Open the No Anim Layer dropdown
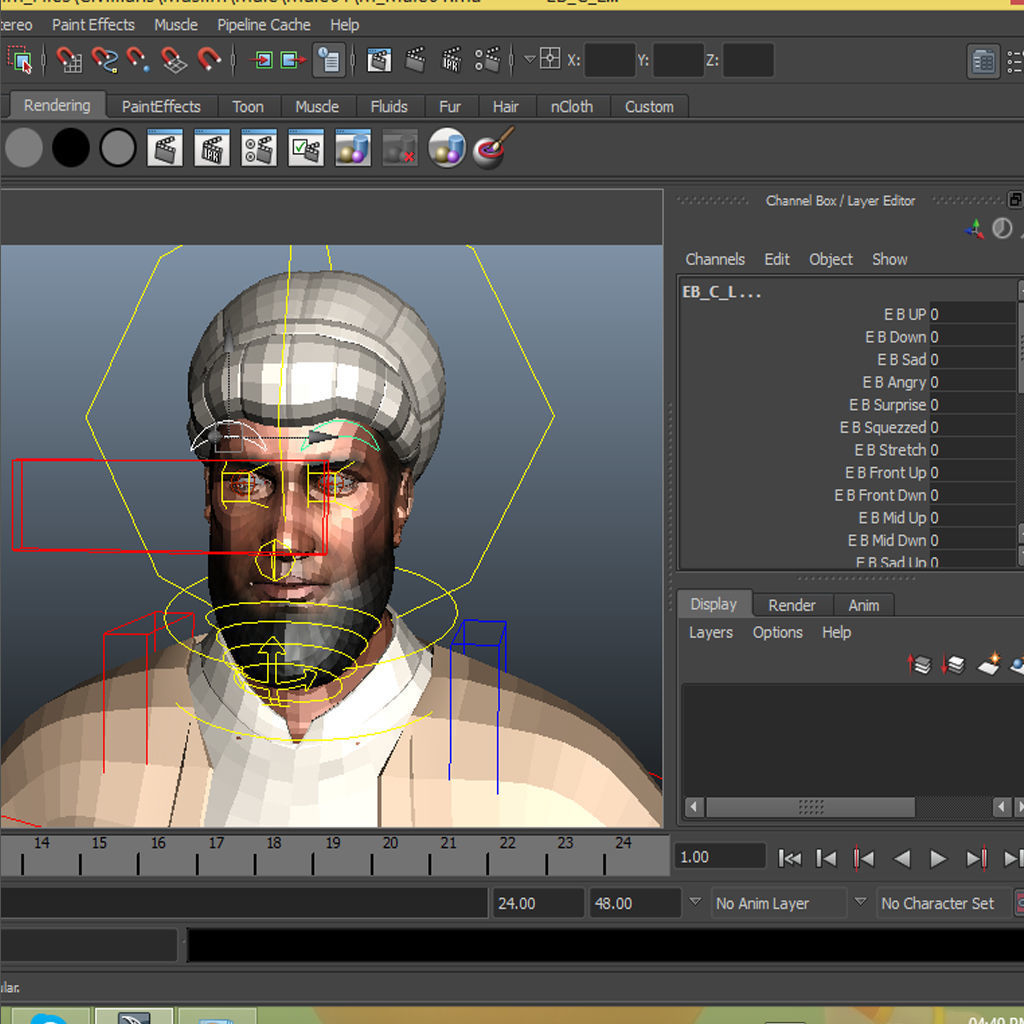Viewport: 1024px width, 1024px height. [x=779, y=903]
